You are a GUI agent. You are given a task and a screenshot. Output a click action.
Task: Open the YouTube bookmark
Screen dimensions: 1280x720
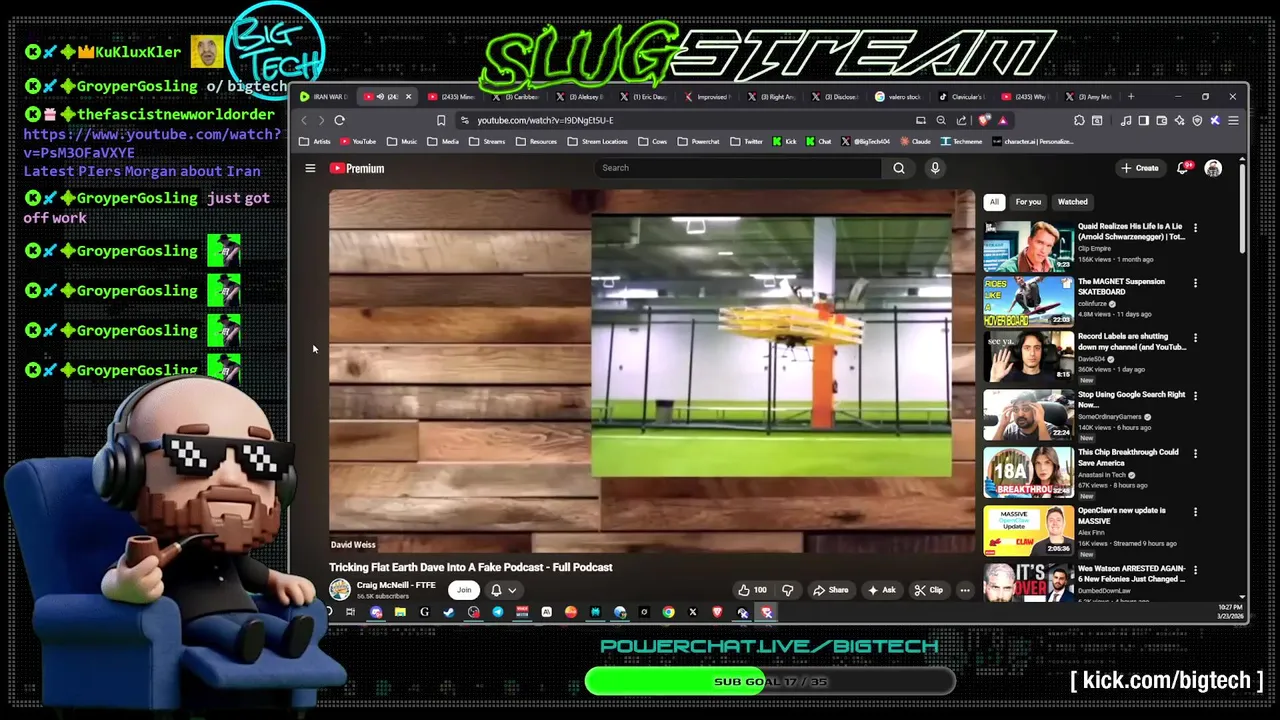point(357,141)
